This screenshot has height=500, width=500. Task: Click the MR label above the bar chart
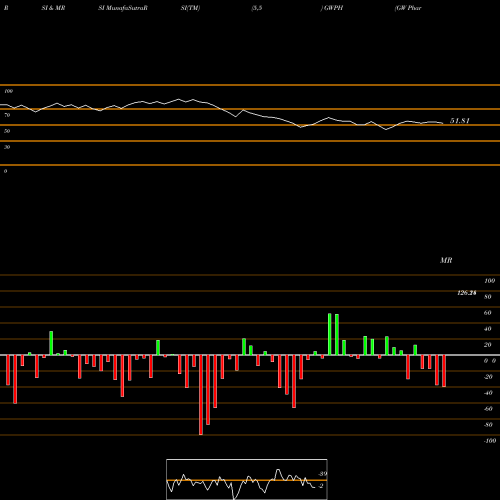coord(446,260)
